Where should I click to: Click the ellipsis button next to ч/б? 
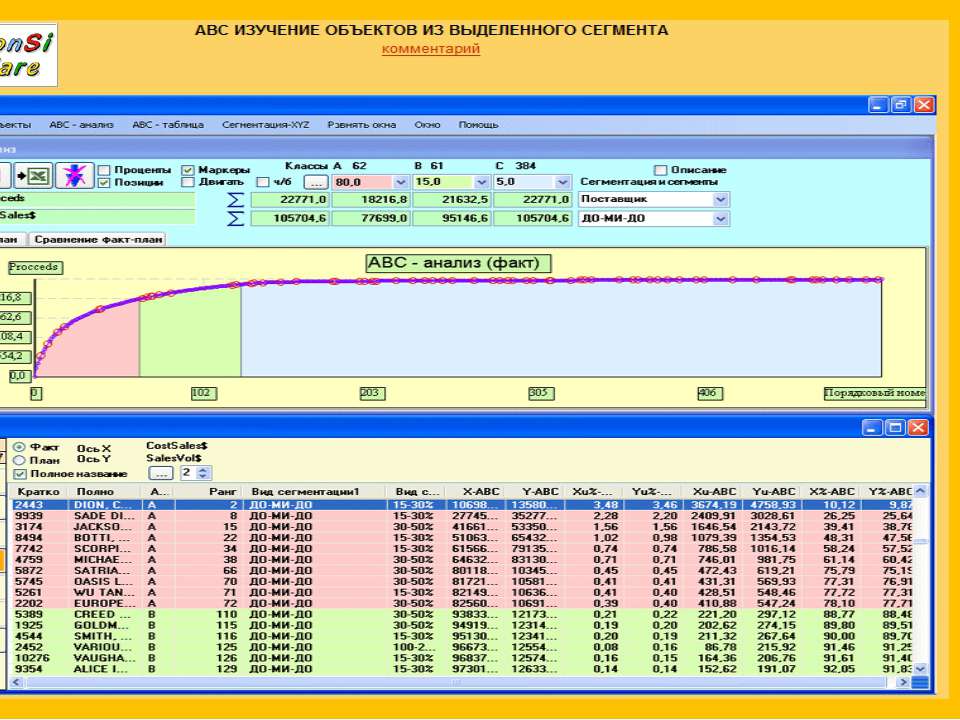(x=316, y=182)
